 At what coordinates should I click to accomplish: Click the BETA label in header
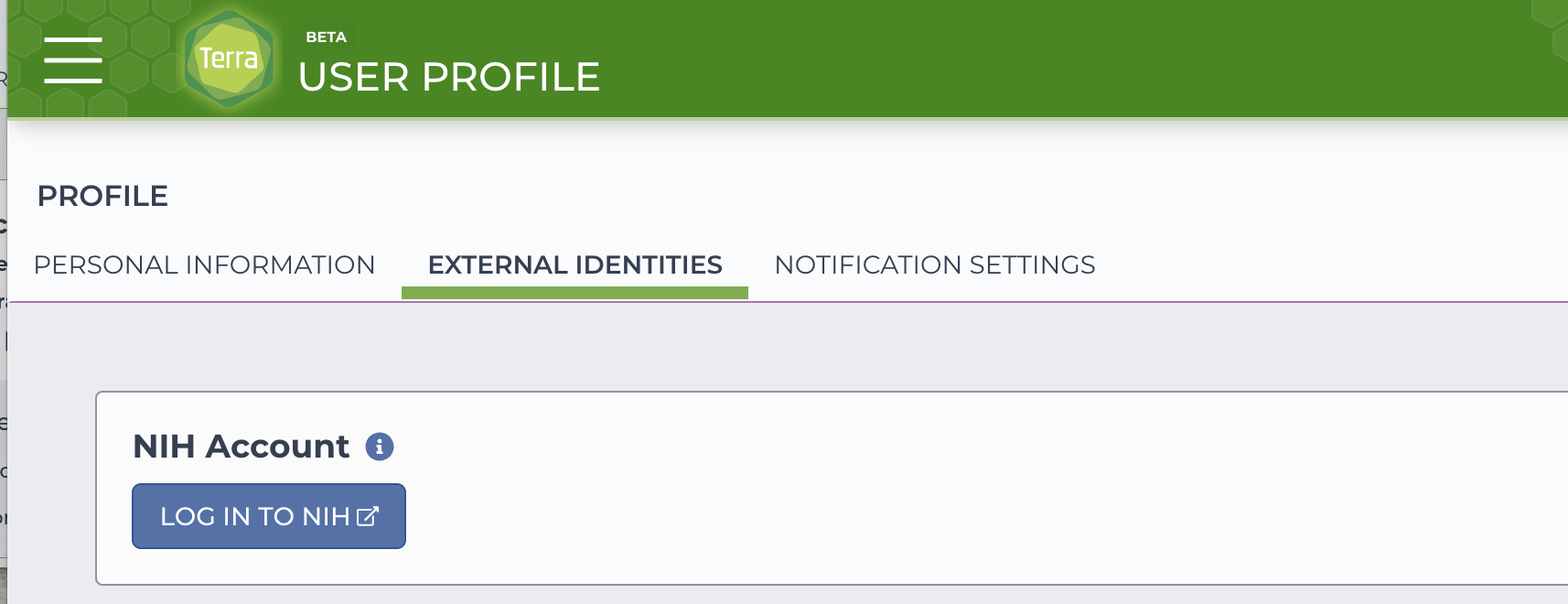[x=326, y=38]
